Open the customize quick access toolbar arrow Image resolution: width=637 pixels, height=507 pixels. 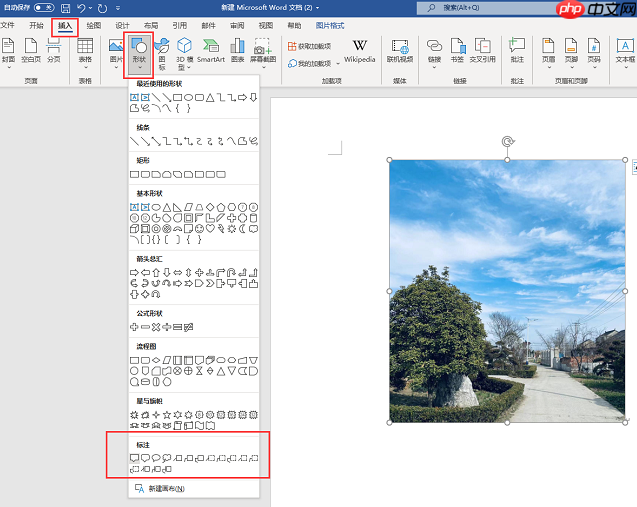click(x=118, y=8)
